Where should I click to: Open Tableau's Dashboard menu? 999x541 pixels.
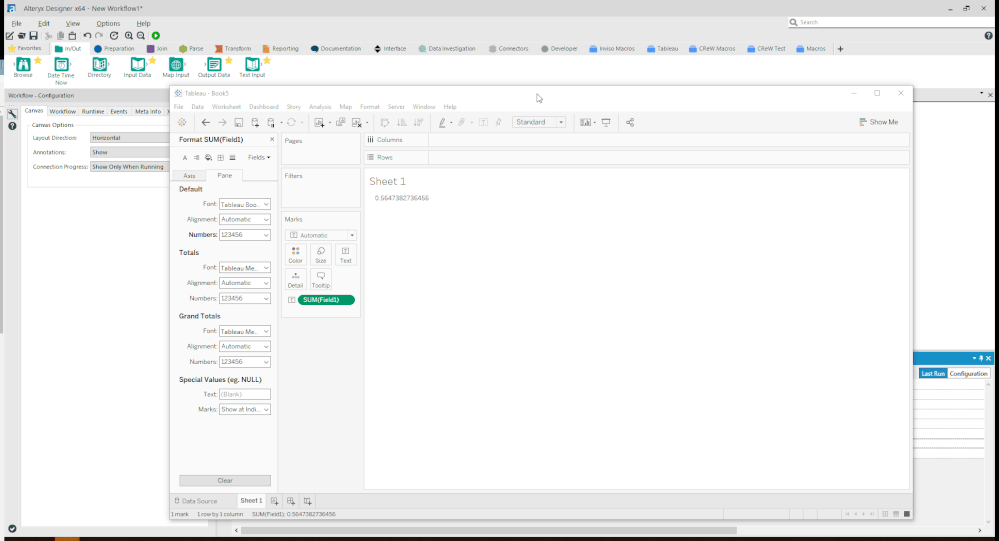pyautogui.click(x=264, y=107)
